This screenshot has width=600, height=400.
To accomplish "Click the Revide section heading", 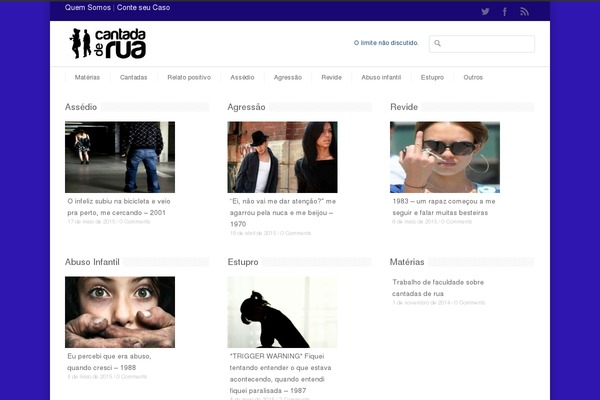I will [x=404, y=107].
